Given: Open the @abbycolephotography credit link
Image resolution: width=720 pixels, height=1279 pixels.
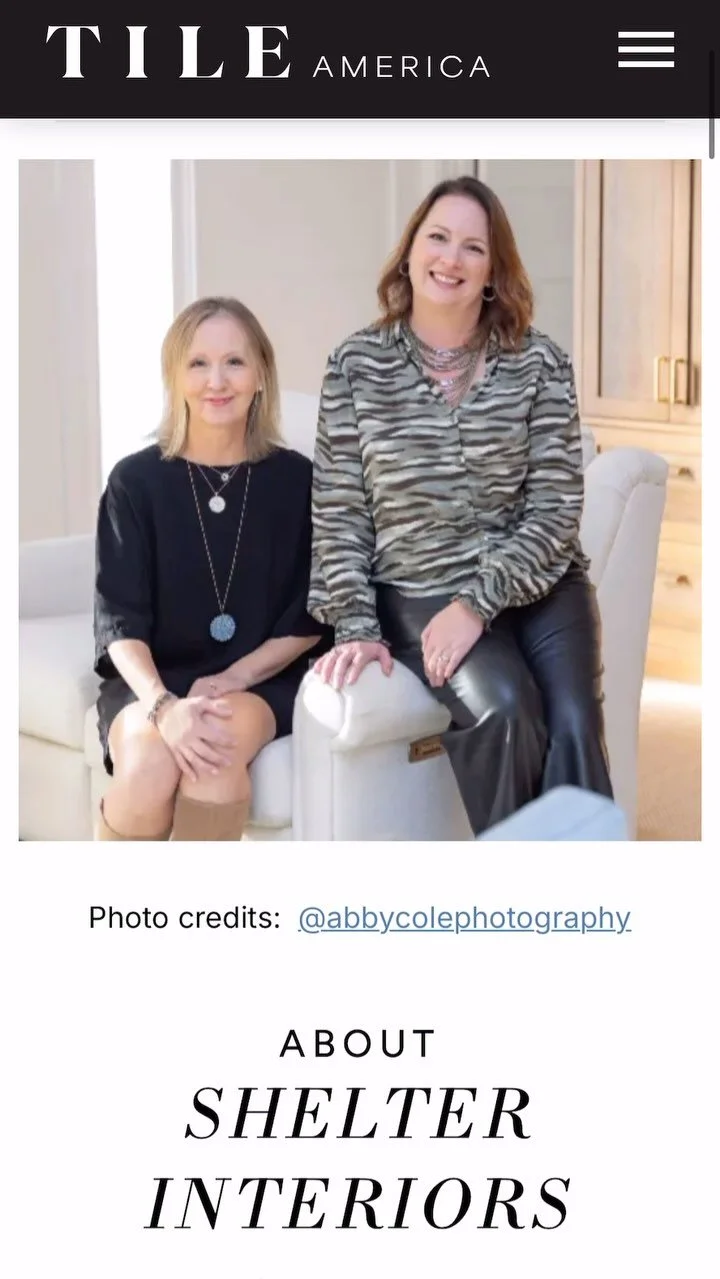Looking at the screenshot, I should pyautogui.click(x=464, y=918).
